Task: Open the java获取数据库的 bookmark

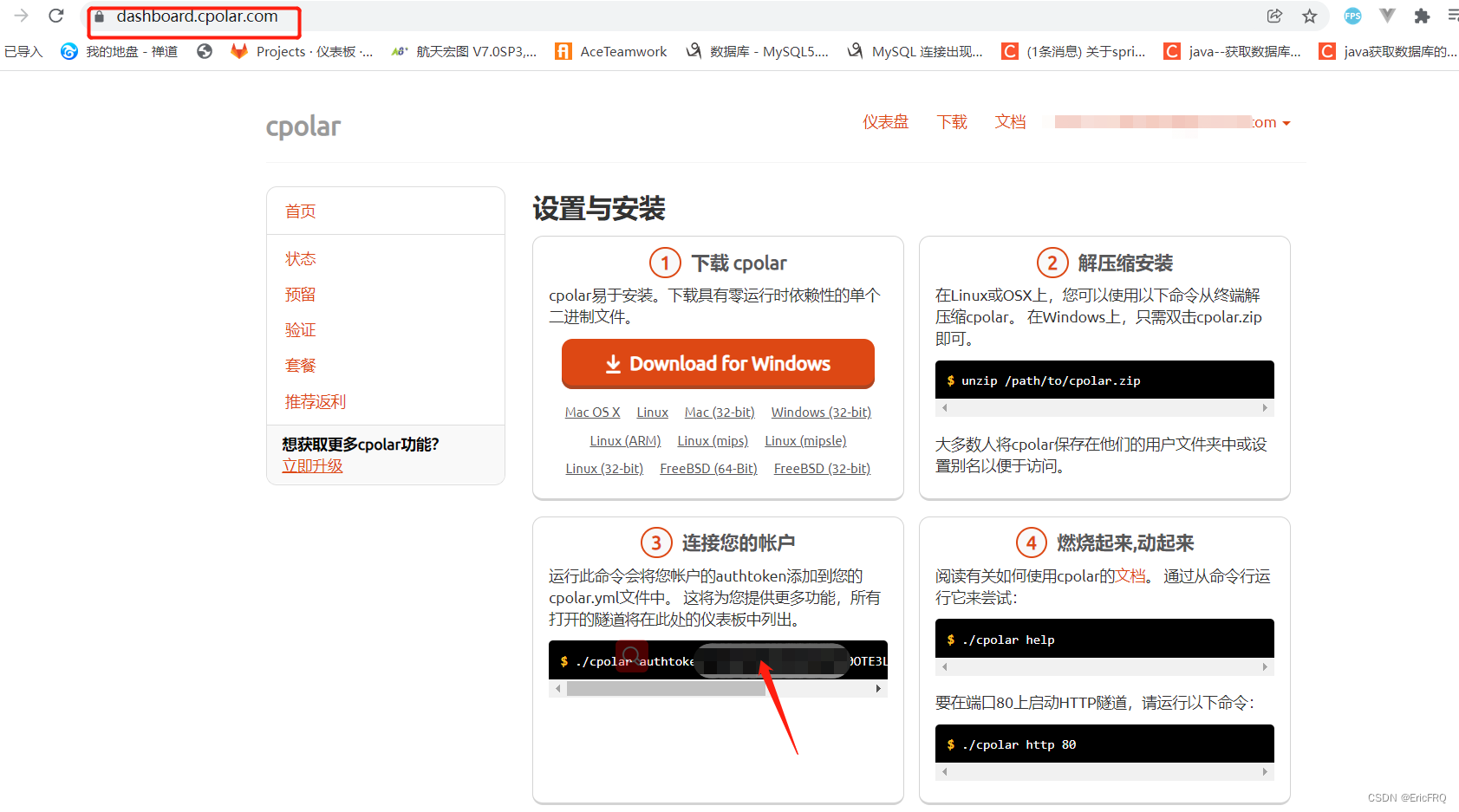Action: (x=1388, y=52)
